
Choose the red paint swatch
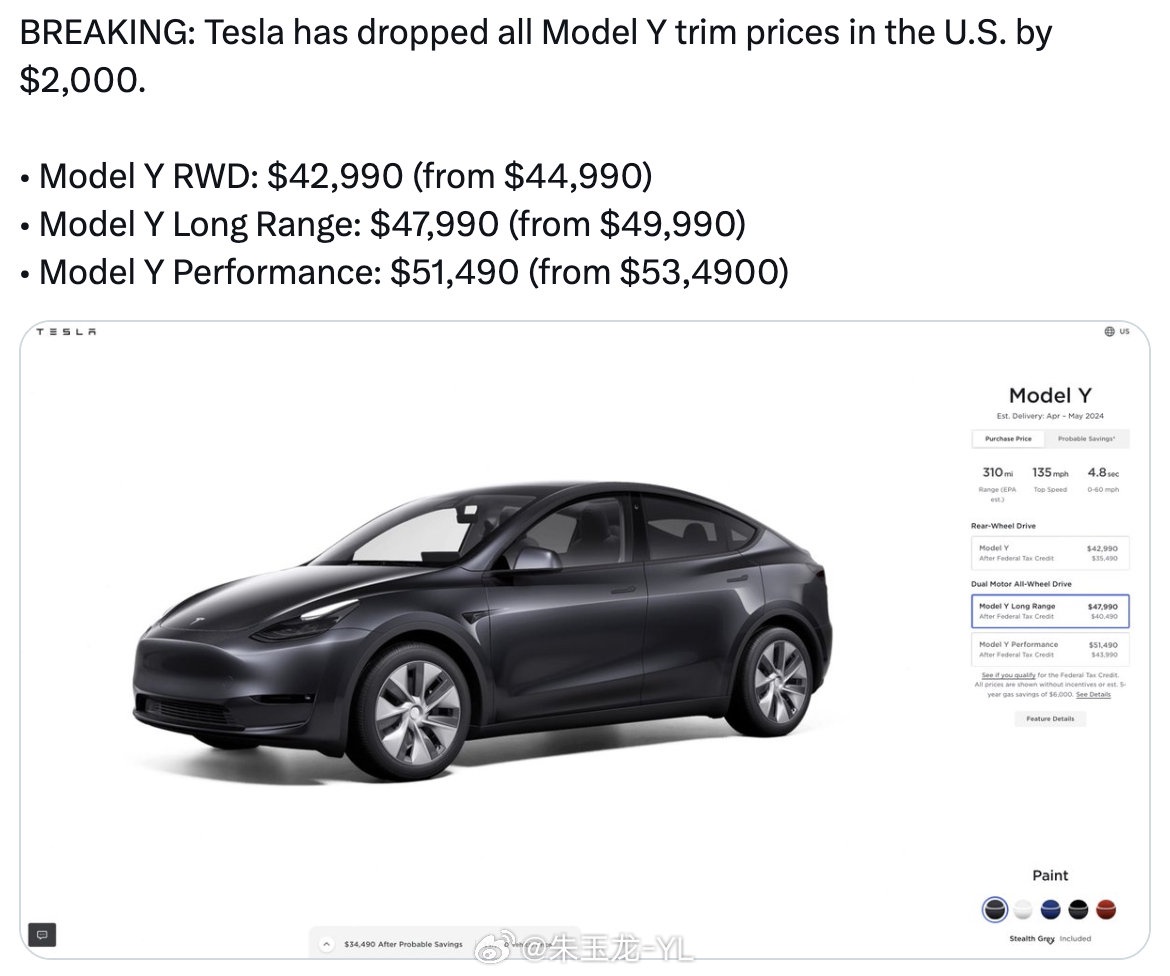1105,909
